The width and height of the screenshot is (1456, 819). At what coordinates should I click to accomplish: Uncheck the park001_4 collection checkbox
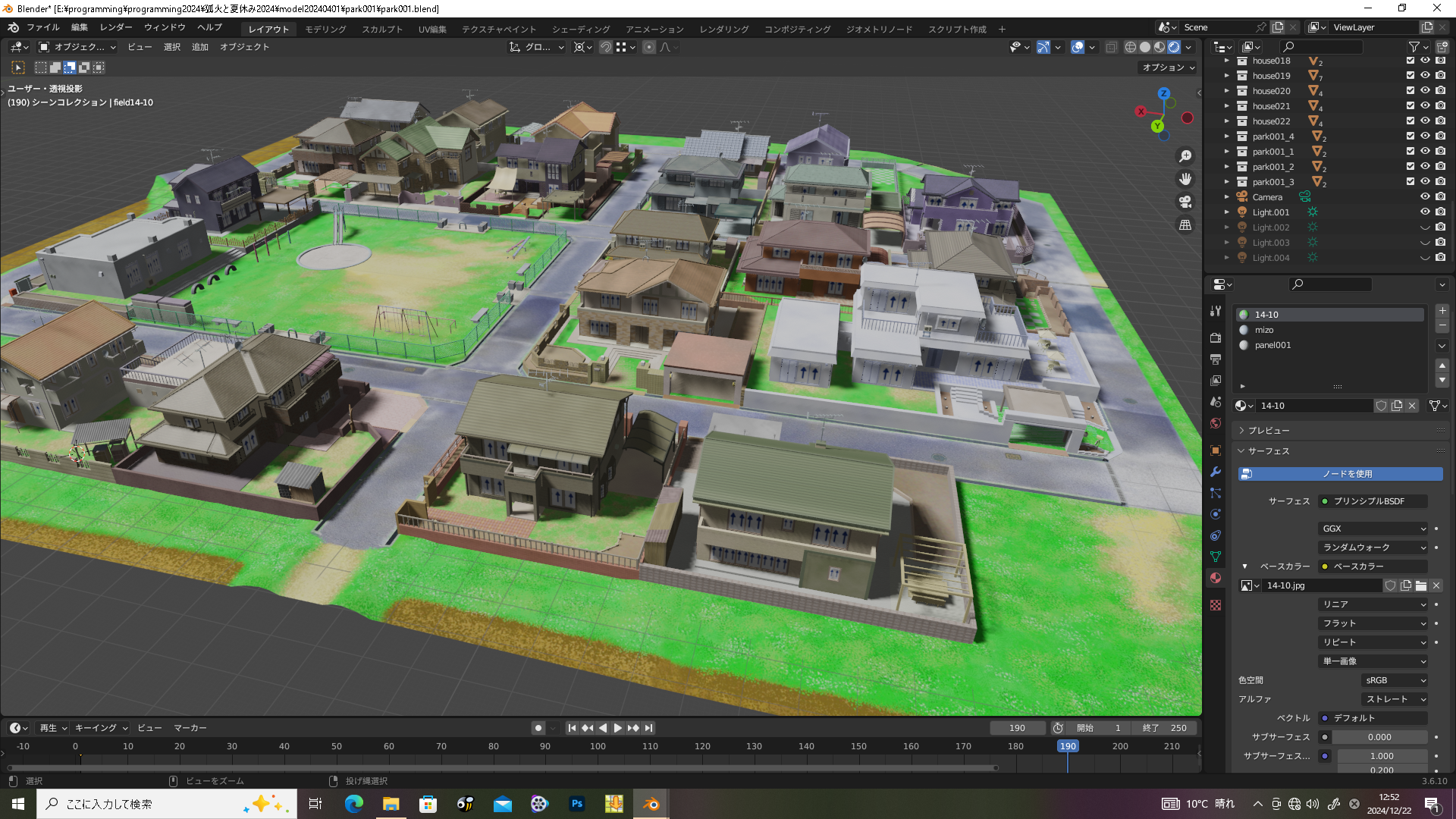tap(1410, 136)
